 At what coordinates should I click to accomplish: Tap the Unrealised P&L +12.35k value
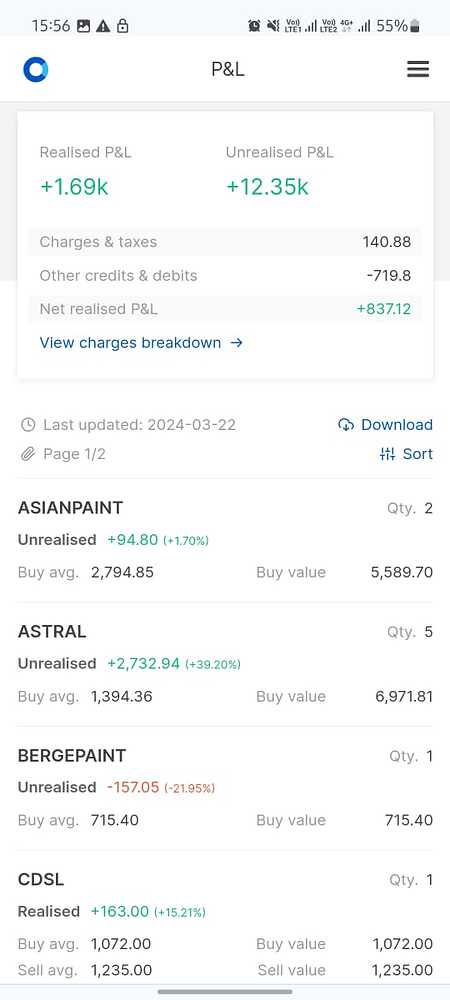coord(267,187)
